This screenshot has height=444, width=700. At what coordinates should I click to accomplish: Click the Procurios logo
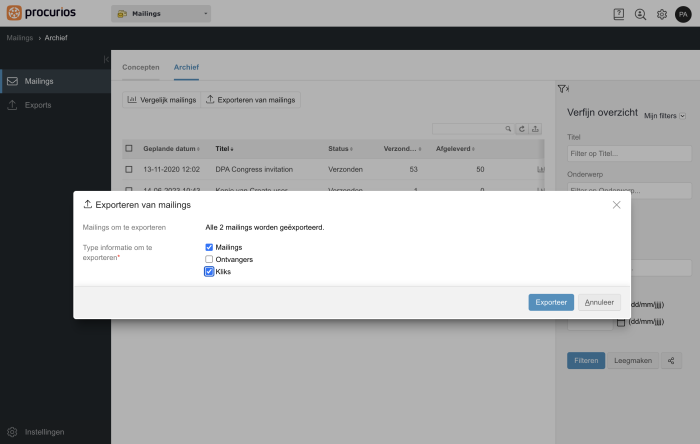tap(41, 12)
